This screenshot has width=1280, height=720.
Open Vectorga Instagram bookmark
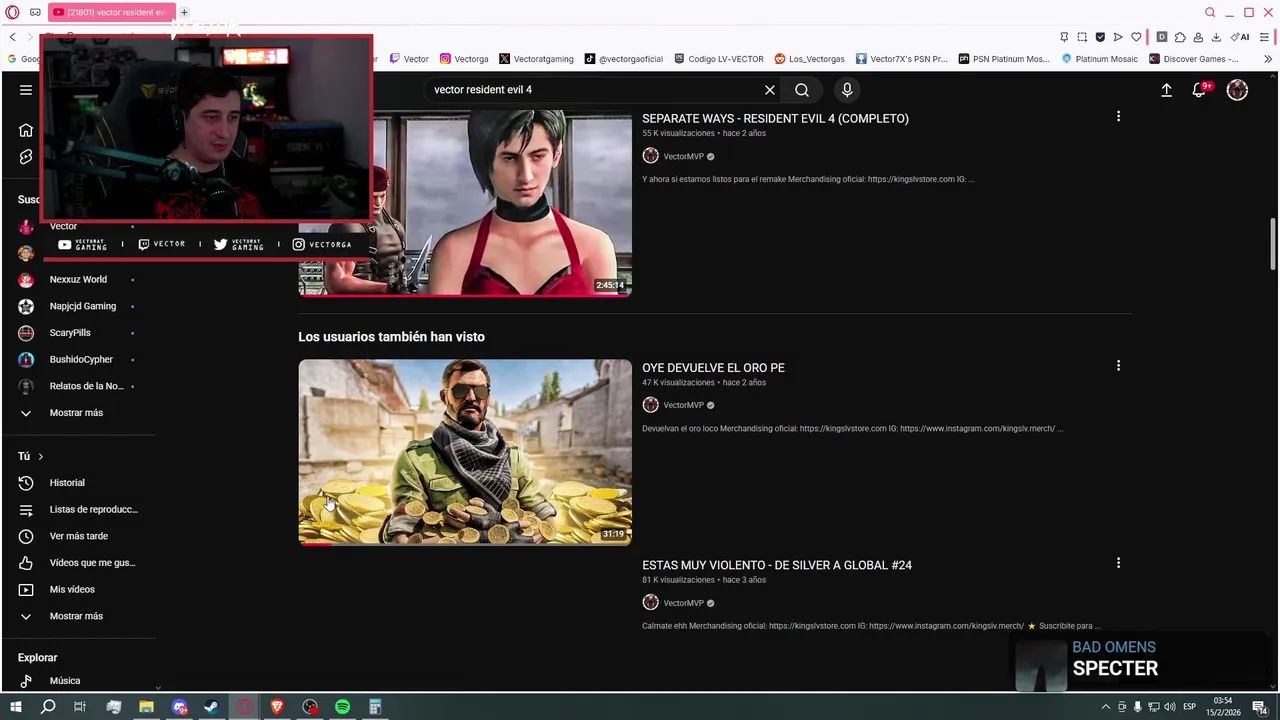click(x=464, y=59)
